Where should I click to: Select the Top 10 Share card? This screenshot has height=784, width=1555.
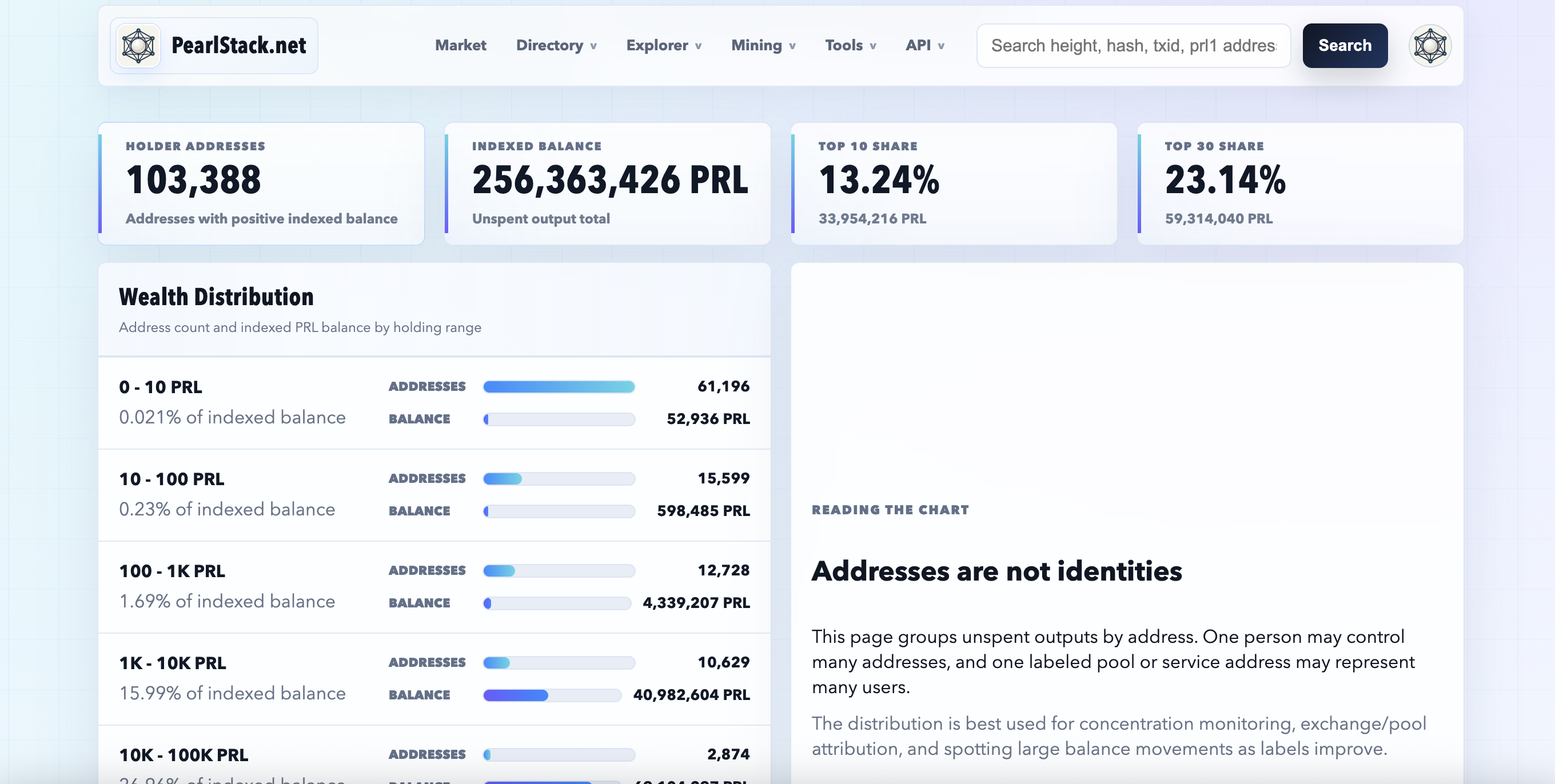tap(954, 183)
